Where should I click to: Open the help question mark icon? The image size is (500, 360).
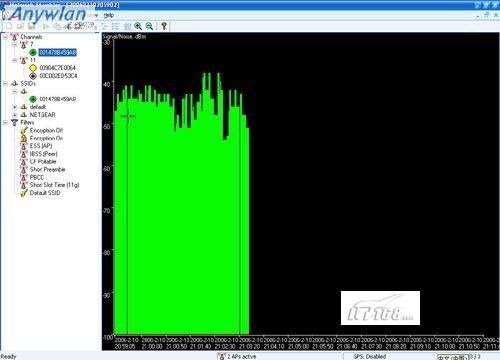tap(164, 26)
